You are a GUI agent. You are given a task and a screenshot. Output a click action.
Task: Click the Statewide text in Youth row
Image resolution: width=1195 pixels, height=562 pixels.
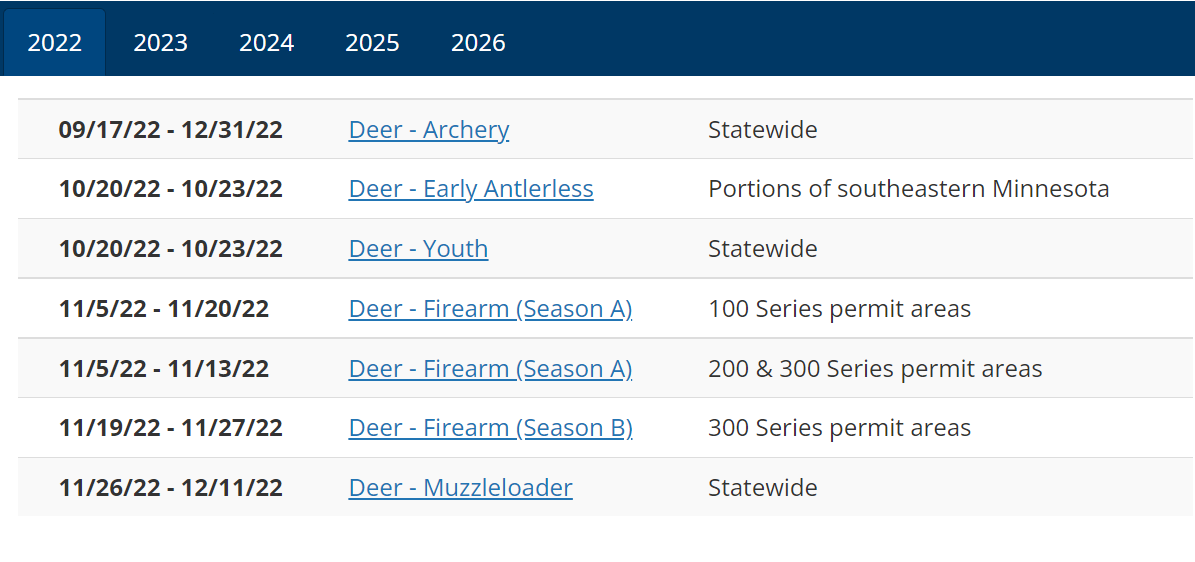[763, 249]
